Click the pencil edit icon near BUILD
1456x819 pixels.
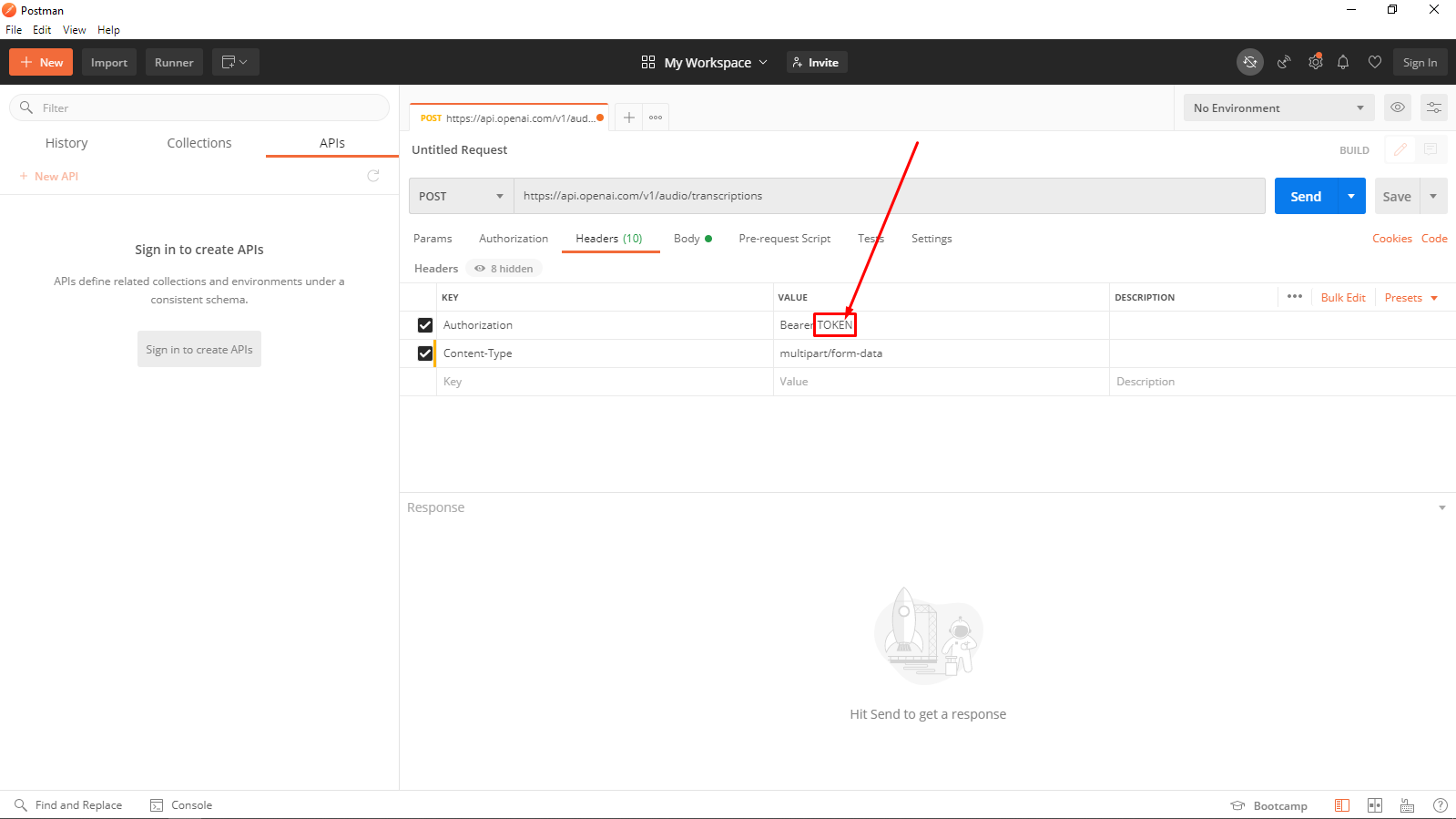click(x=1400, y=149)
